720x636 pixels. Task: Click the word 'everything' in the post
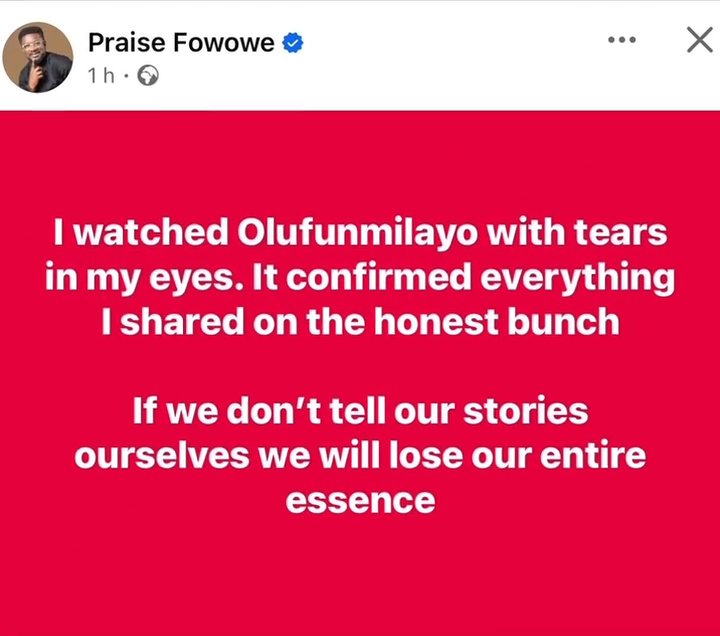[x=578, y=278]
